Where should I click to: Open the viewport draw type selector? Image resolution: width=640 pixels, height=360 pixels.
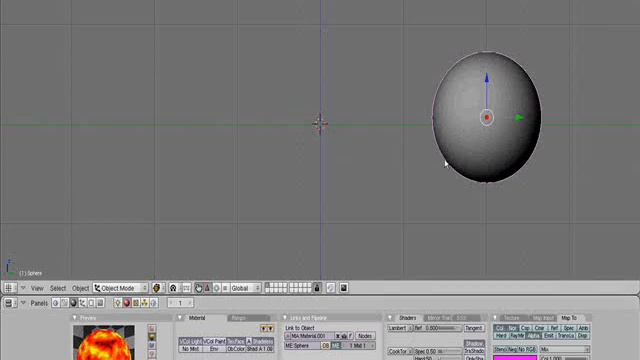point(157,288)
